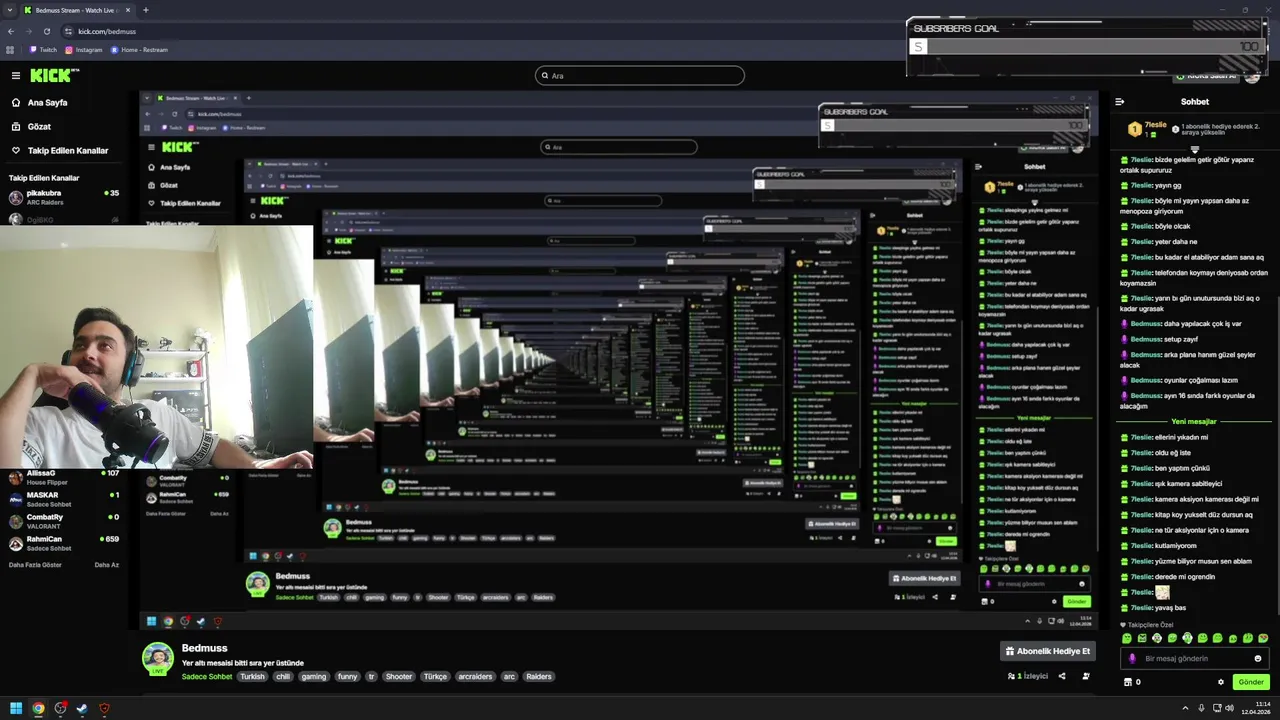
Task: Select the arcraiders tag
Action: point(475,676)
